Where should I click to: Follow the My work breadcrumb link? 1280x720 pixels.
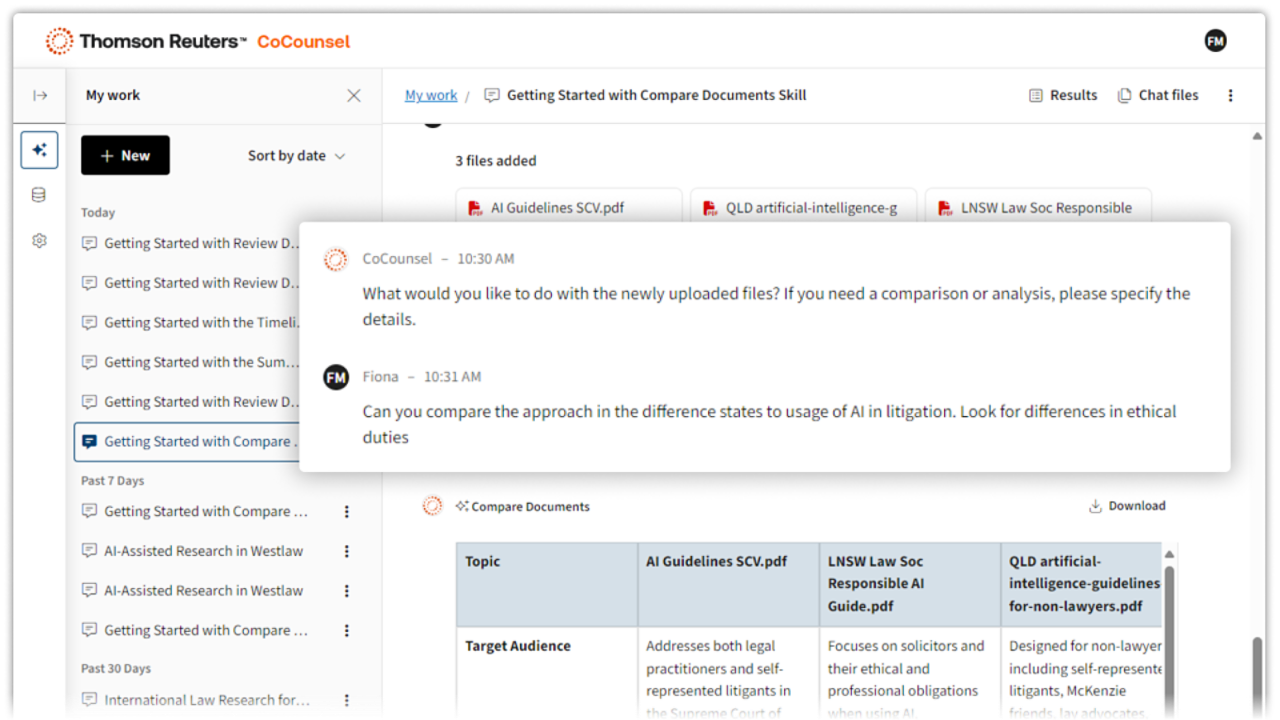click(431, 96)
